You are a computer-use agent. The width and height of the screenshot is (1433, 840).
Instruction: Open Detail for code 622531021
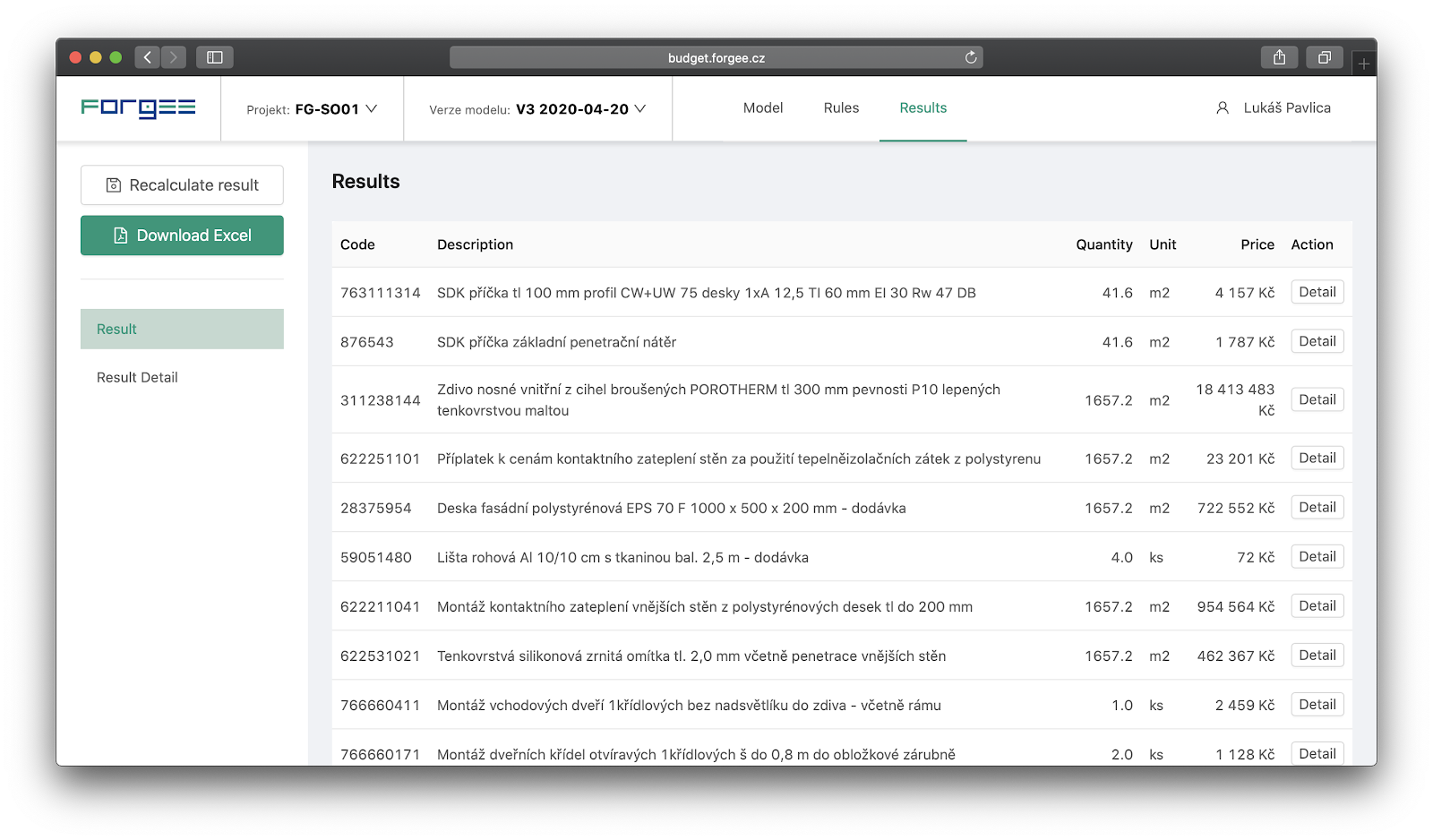pyautogui.click(x=1317, y=655)
